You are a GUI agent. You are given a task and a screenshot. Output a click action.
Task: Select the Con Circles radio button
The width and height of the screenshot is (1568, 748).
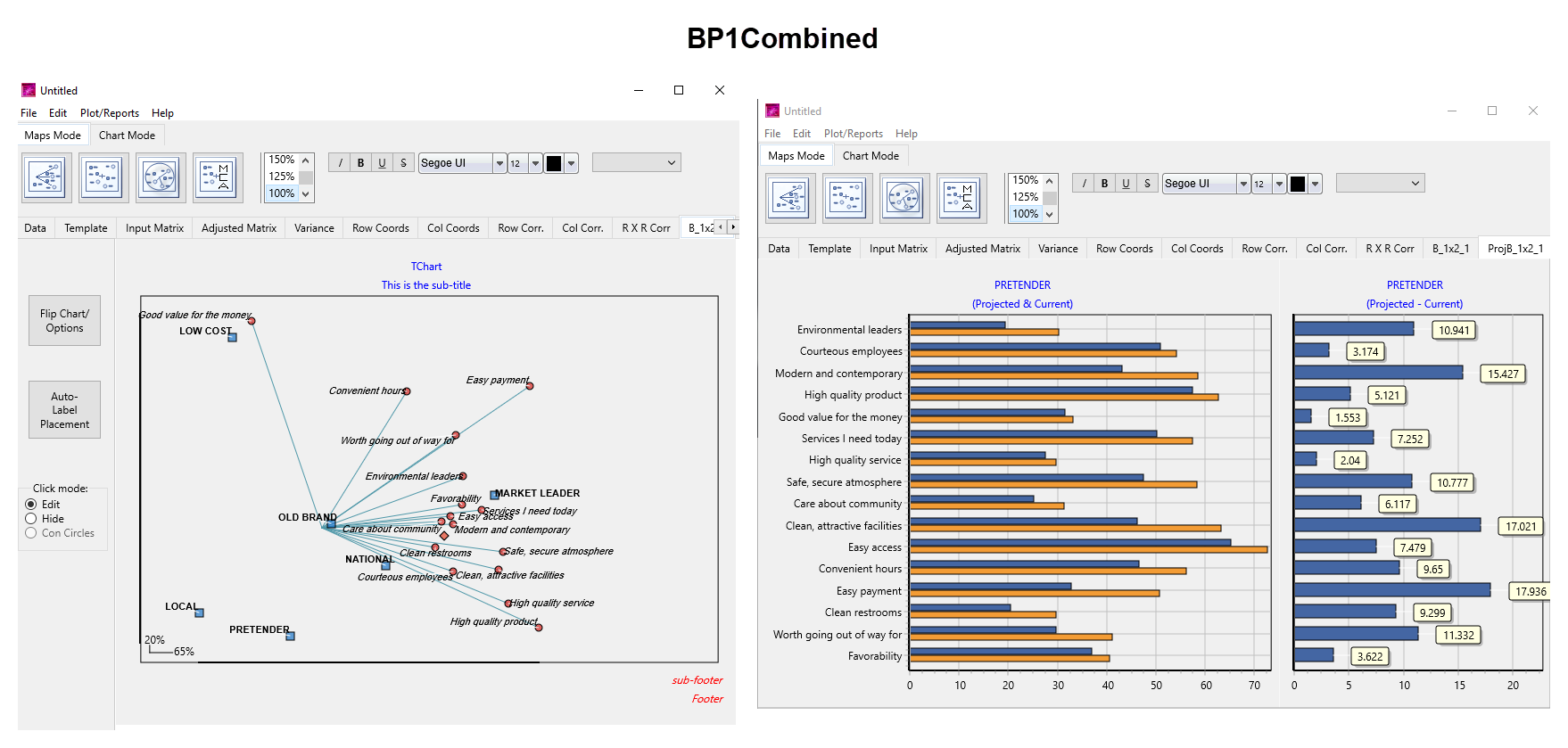31,533
